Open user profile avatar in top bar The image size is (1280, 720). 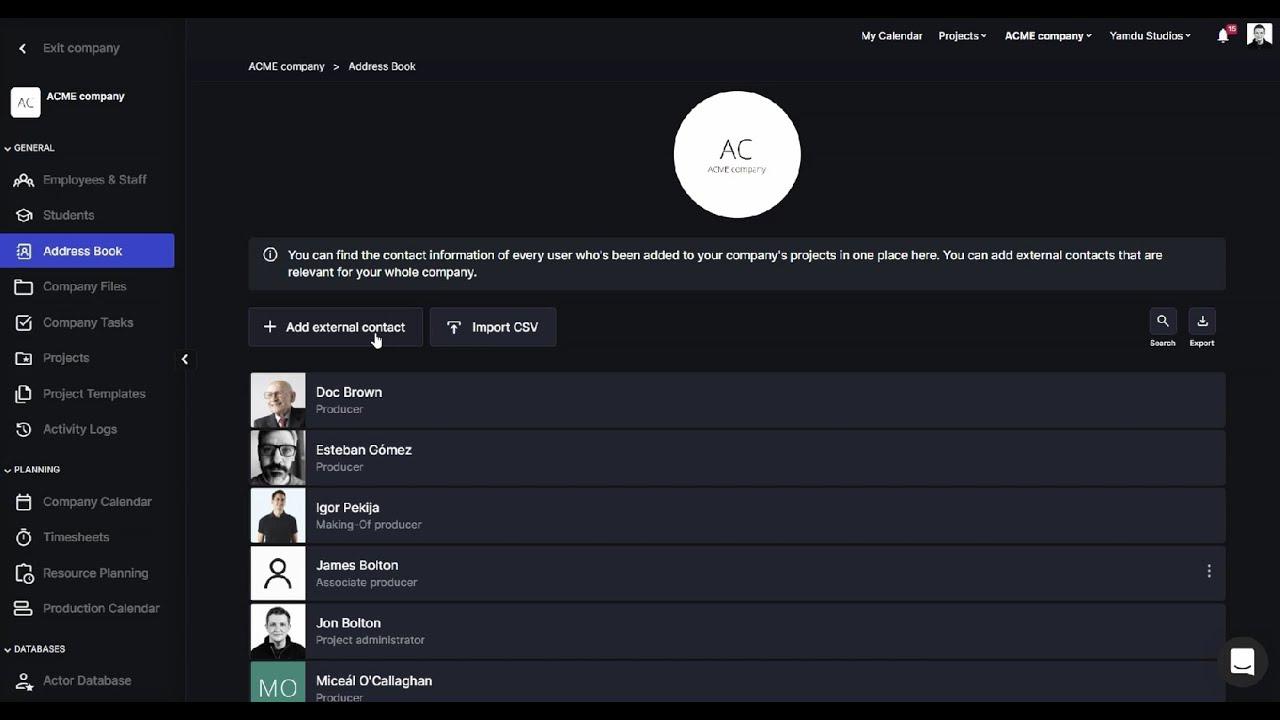coord(1259,35)
